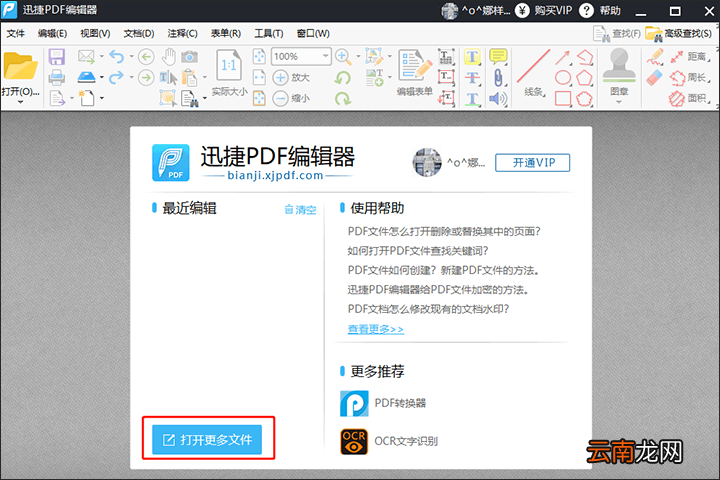Click the search binoculars document icon

pyautogui.click(x=190, y=98)
